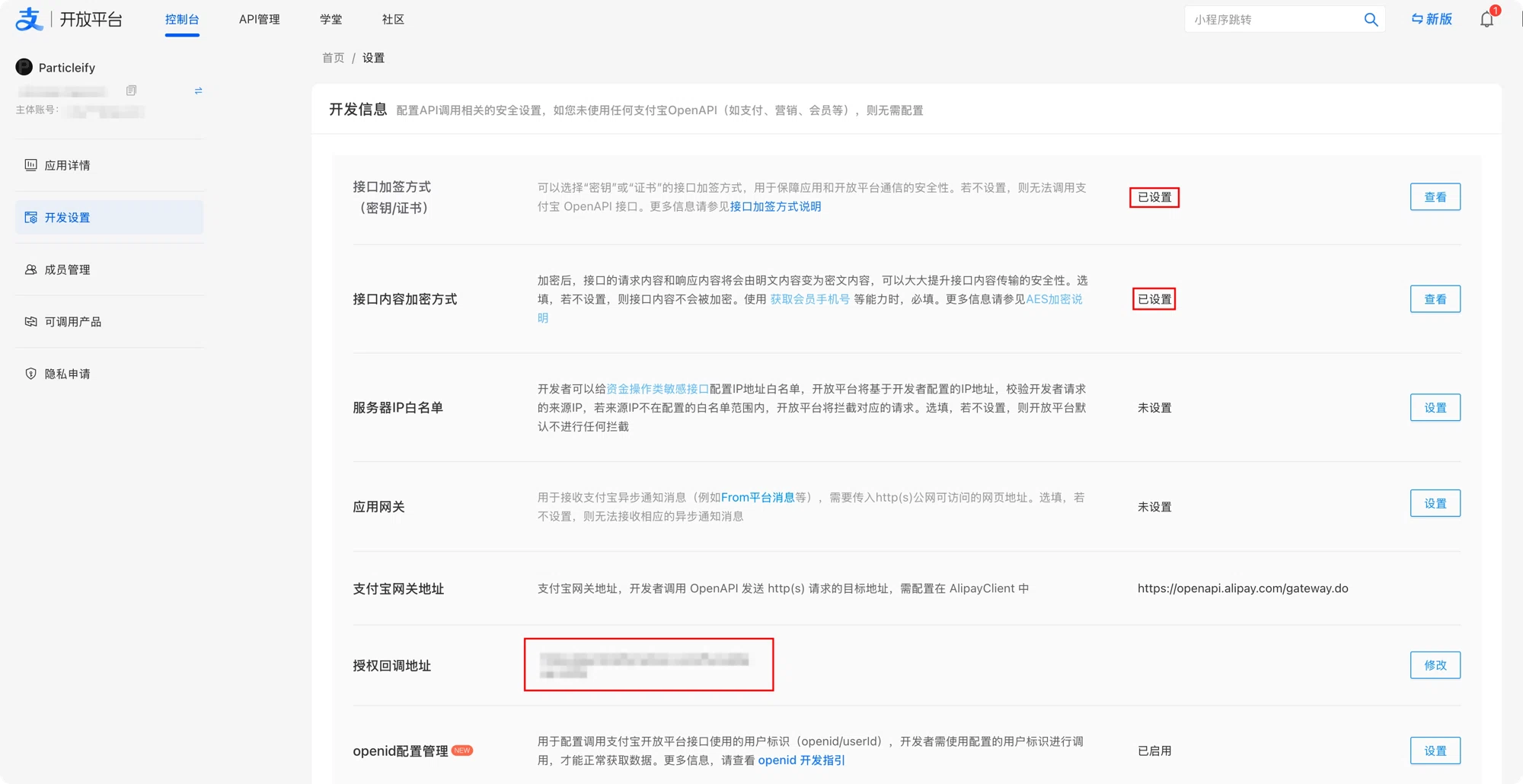
Task: Click the 隐私申请 shield icon
Action: click(x=30, y=374)
